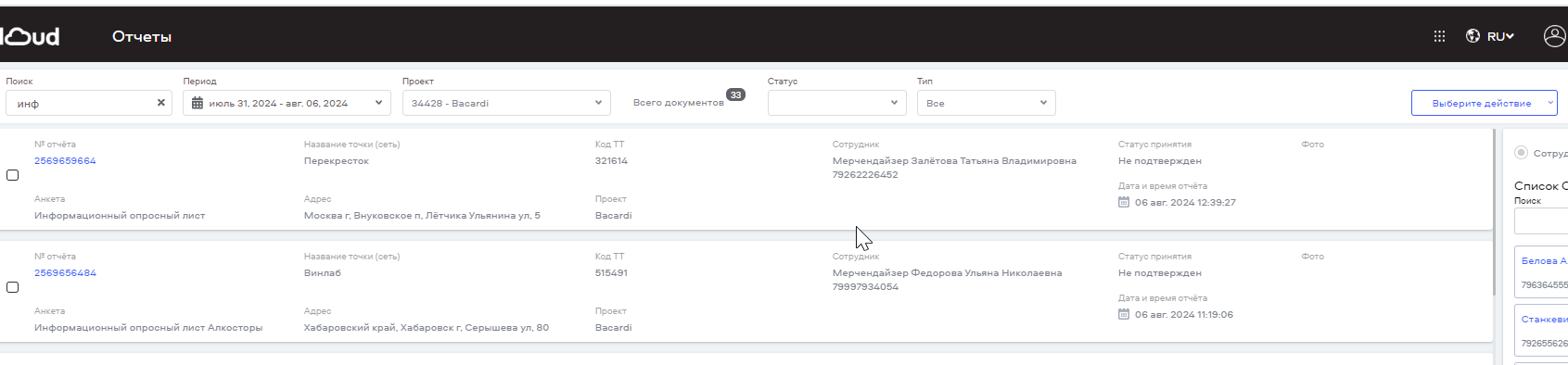The width and height of the screenshot is (1568, 365).
Task: Click text Винлаб
Action: click(x=323, y=272)
